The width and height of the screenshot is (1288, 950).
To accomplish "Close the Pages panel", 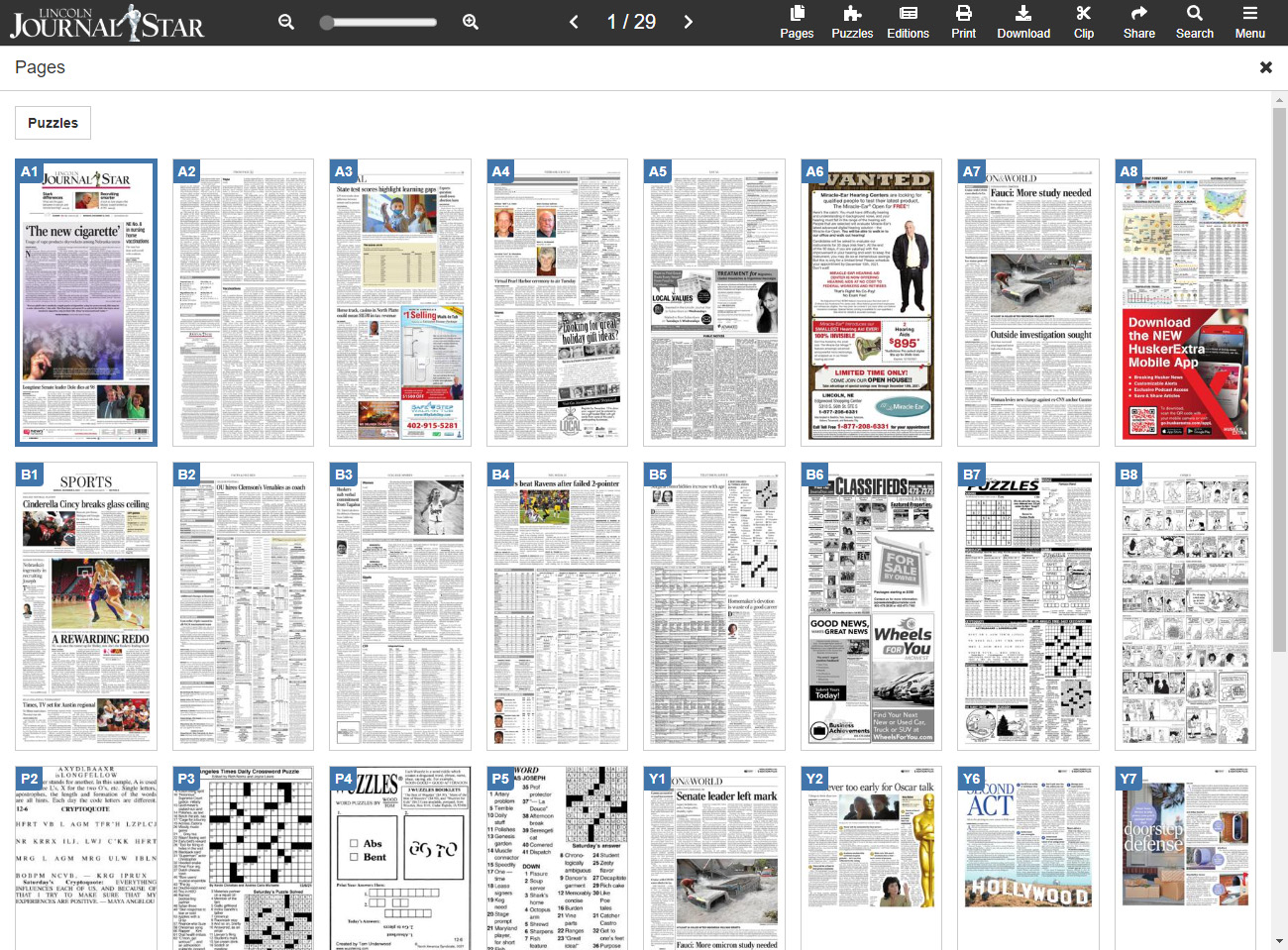I will point(1265,67).
